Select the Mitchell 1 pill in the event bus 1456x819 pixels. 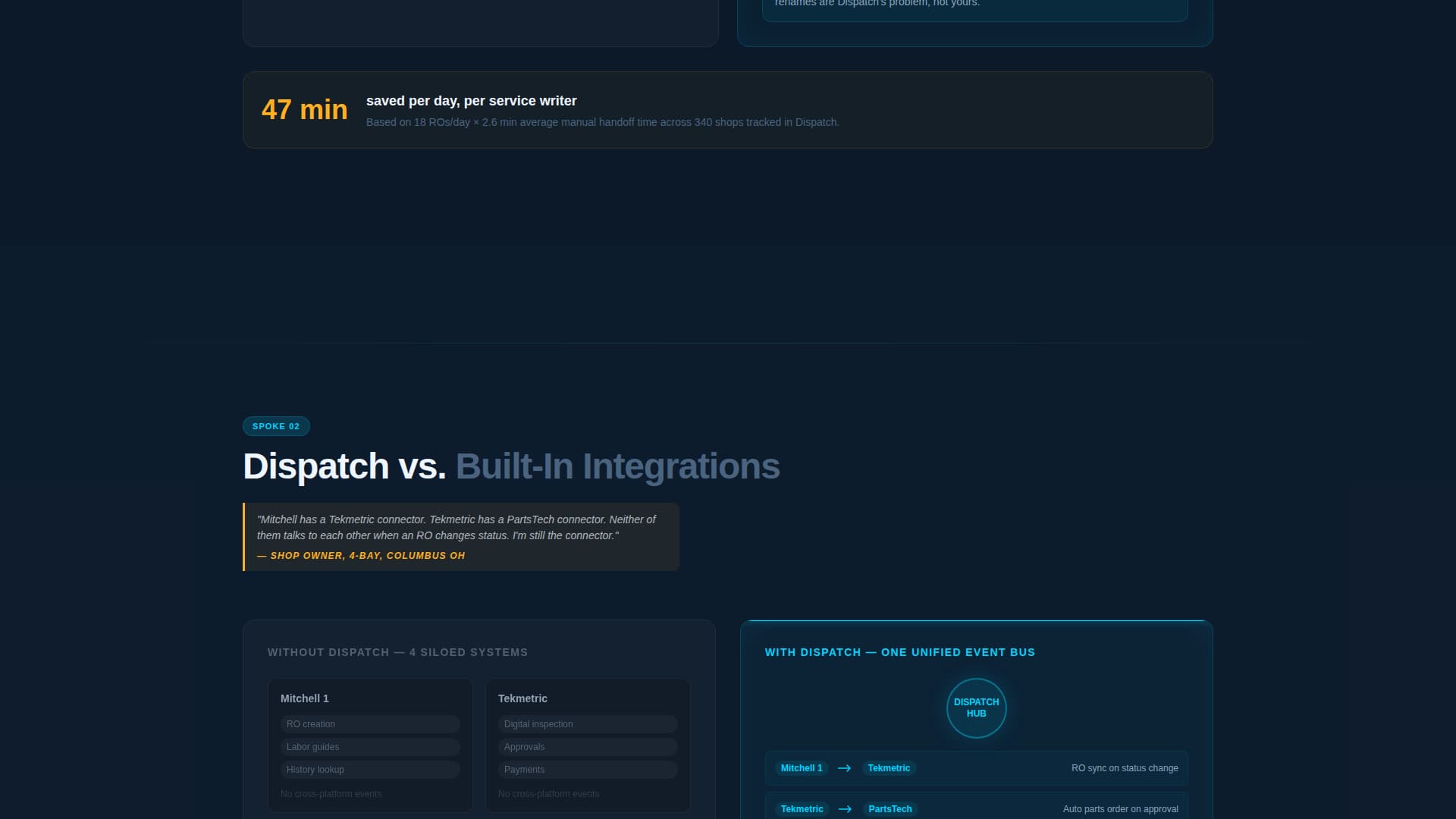(801, 767)
